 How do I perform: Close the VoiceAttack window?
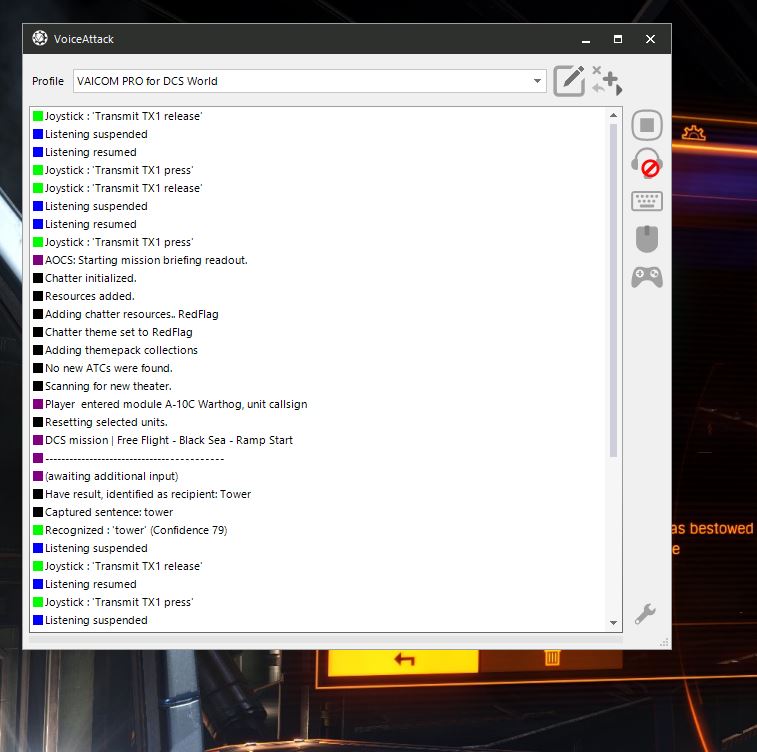click(x=650, y=39)
